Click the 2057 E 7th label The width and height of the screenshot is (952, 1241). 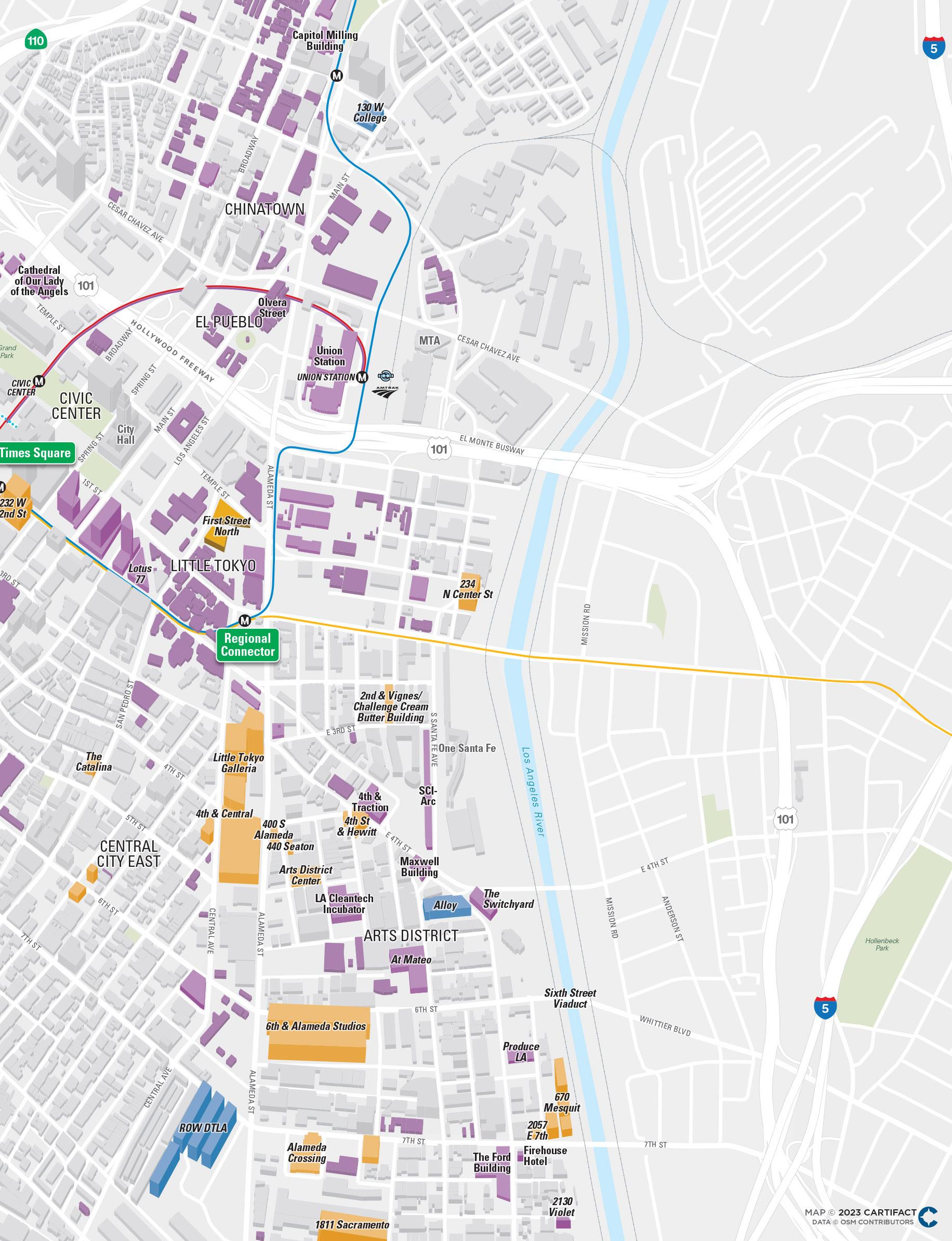[x=538, y=1130]
